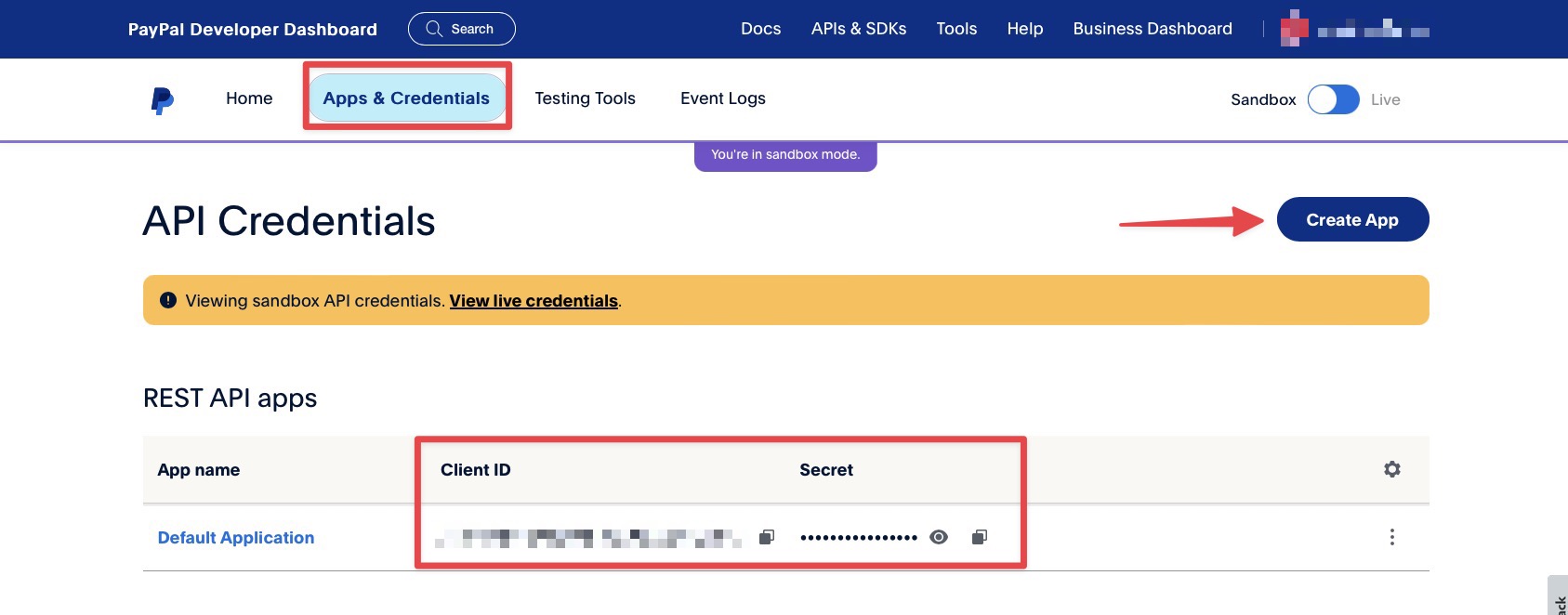Open the Search box in header
The height and width of the screenshot is (615, 1568).
tap(461, 29)
